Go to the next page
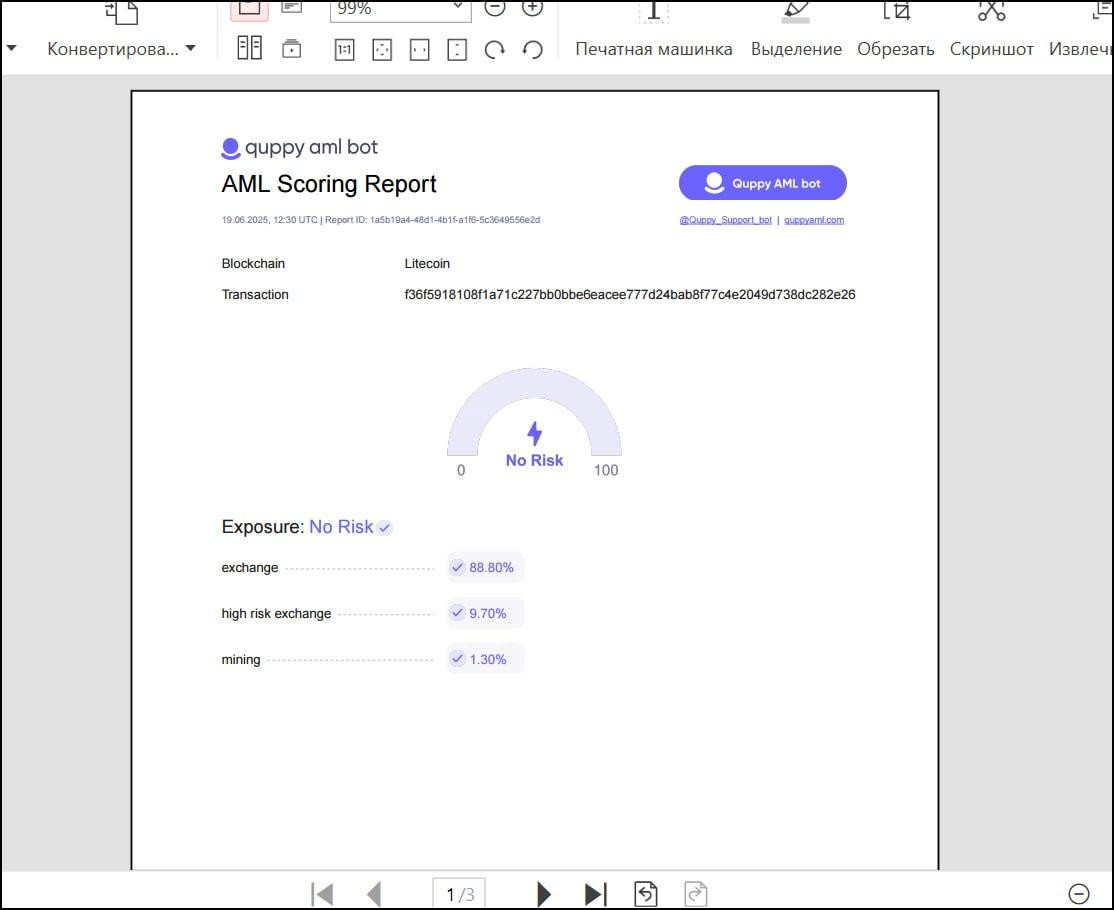This screenshot has width=1114, height=910. pos(544,894)
